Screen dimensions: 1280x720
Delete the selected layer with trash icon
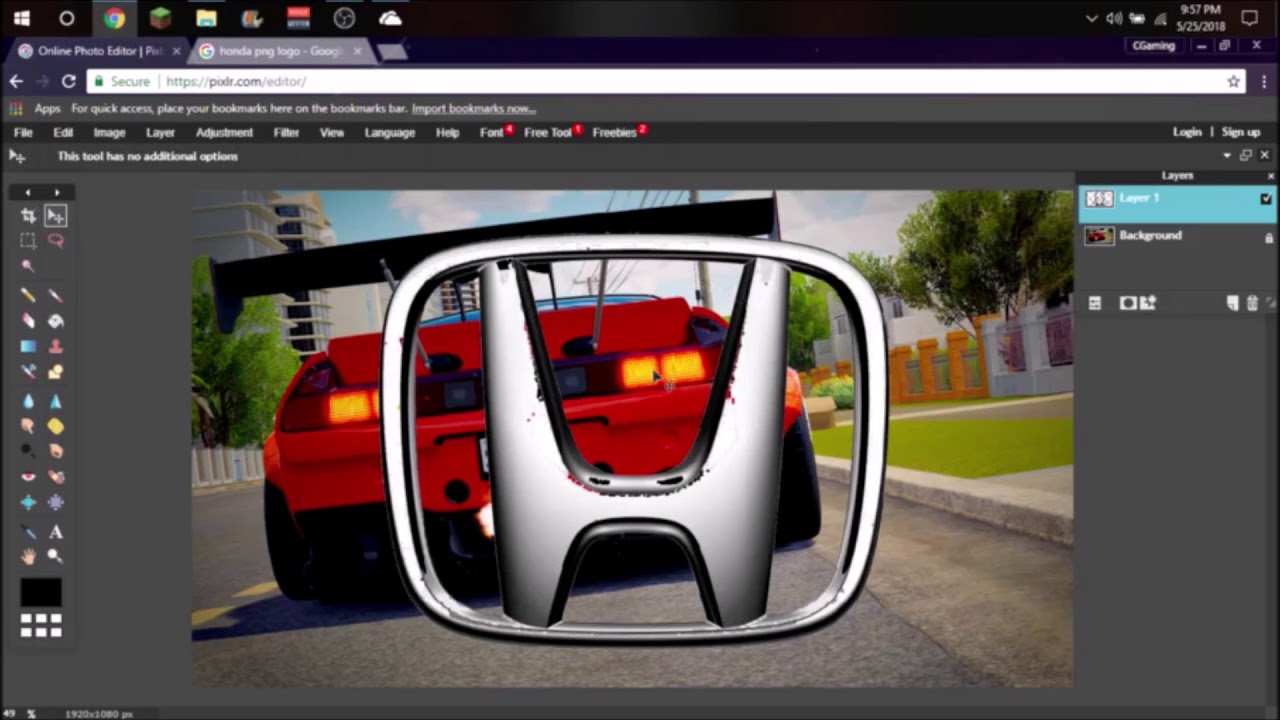(1252, 303)
